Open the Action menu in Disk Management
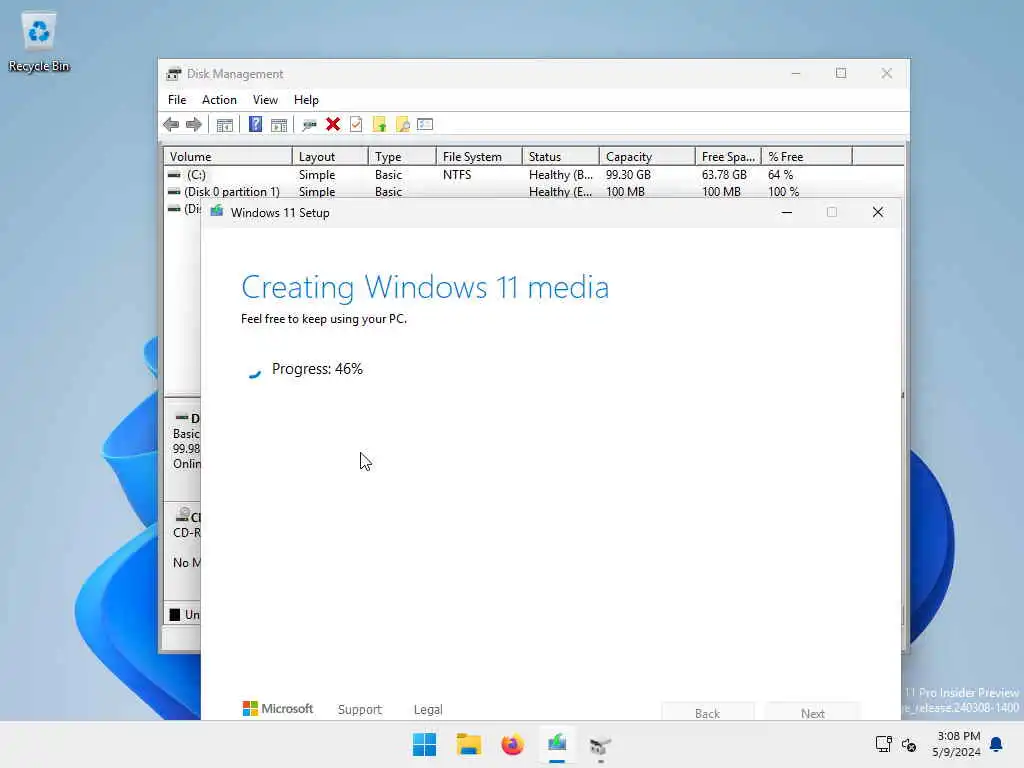This screenshot has height=768, width=1024. pyautogui.click(x=219, y=100)
